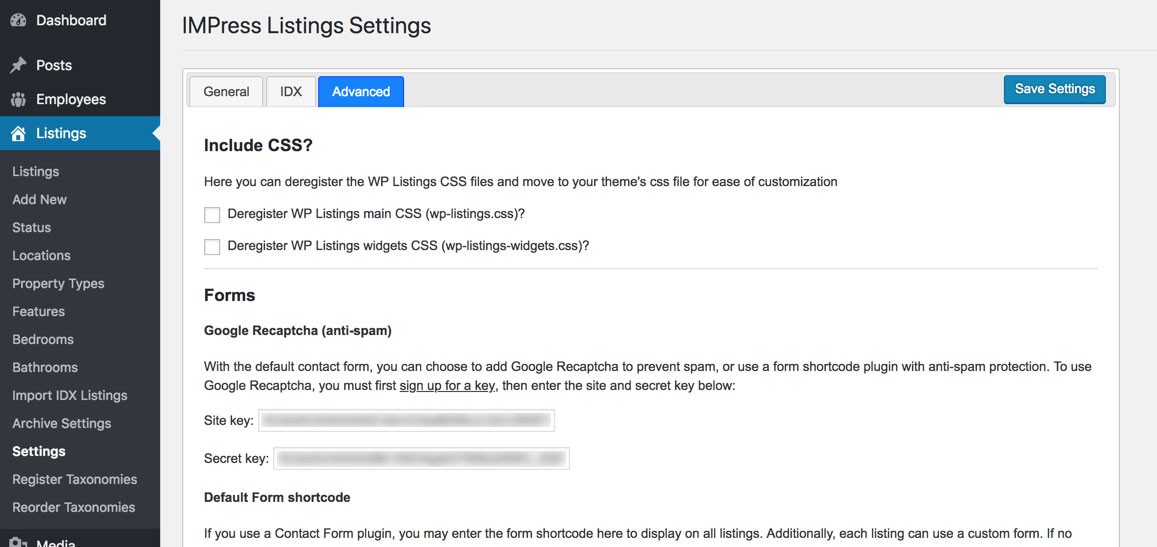Click the Dashboard gauge icon
1157x547 pixels.
coord(18,21)
